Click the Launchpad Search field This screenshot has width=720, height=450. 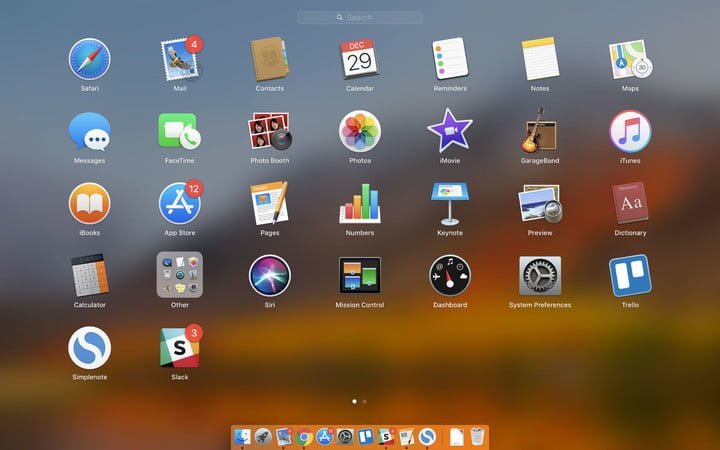coord(360,17)
